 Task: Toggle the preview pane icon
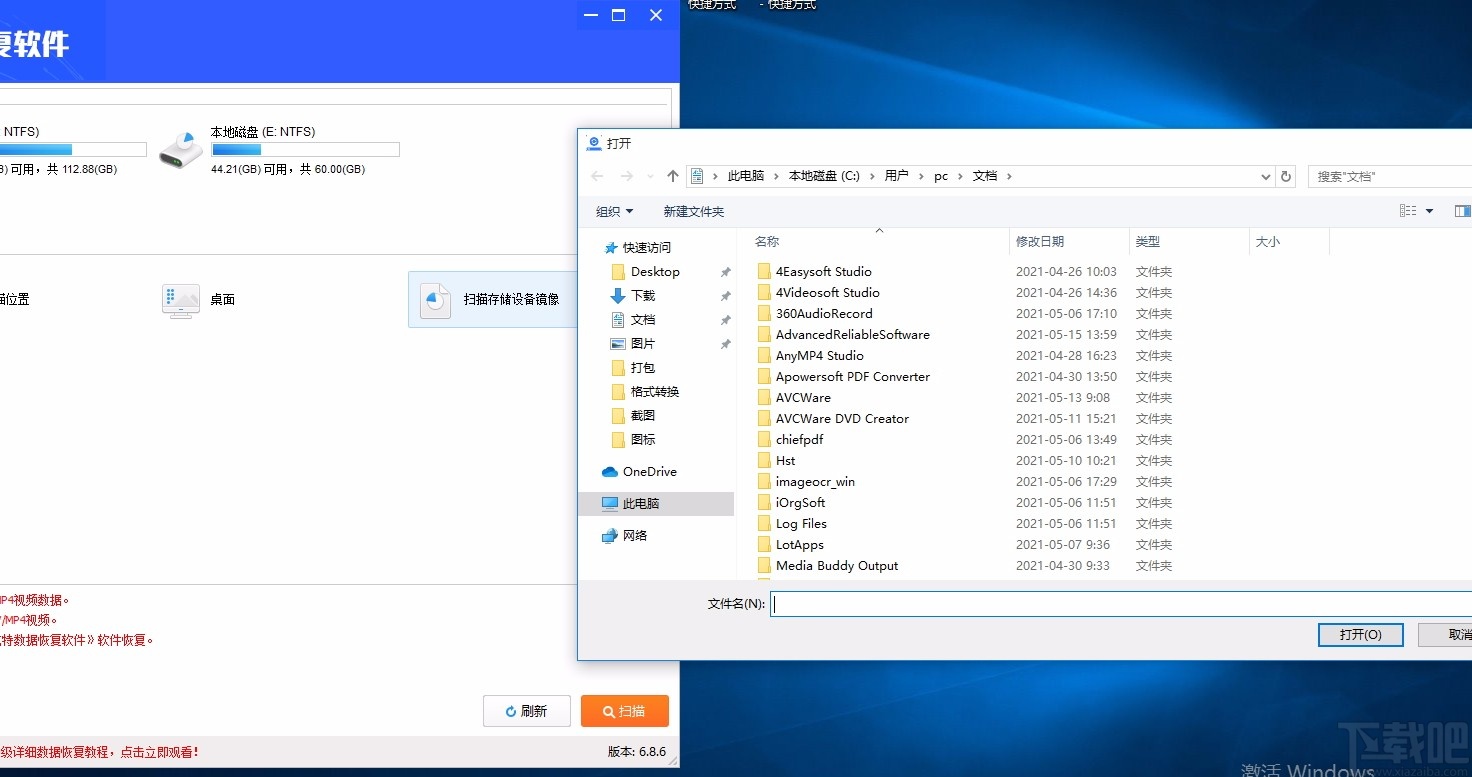point(1463,210)
